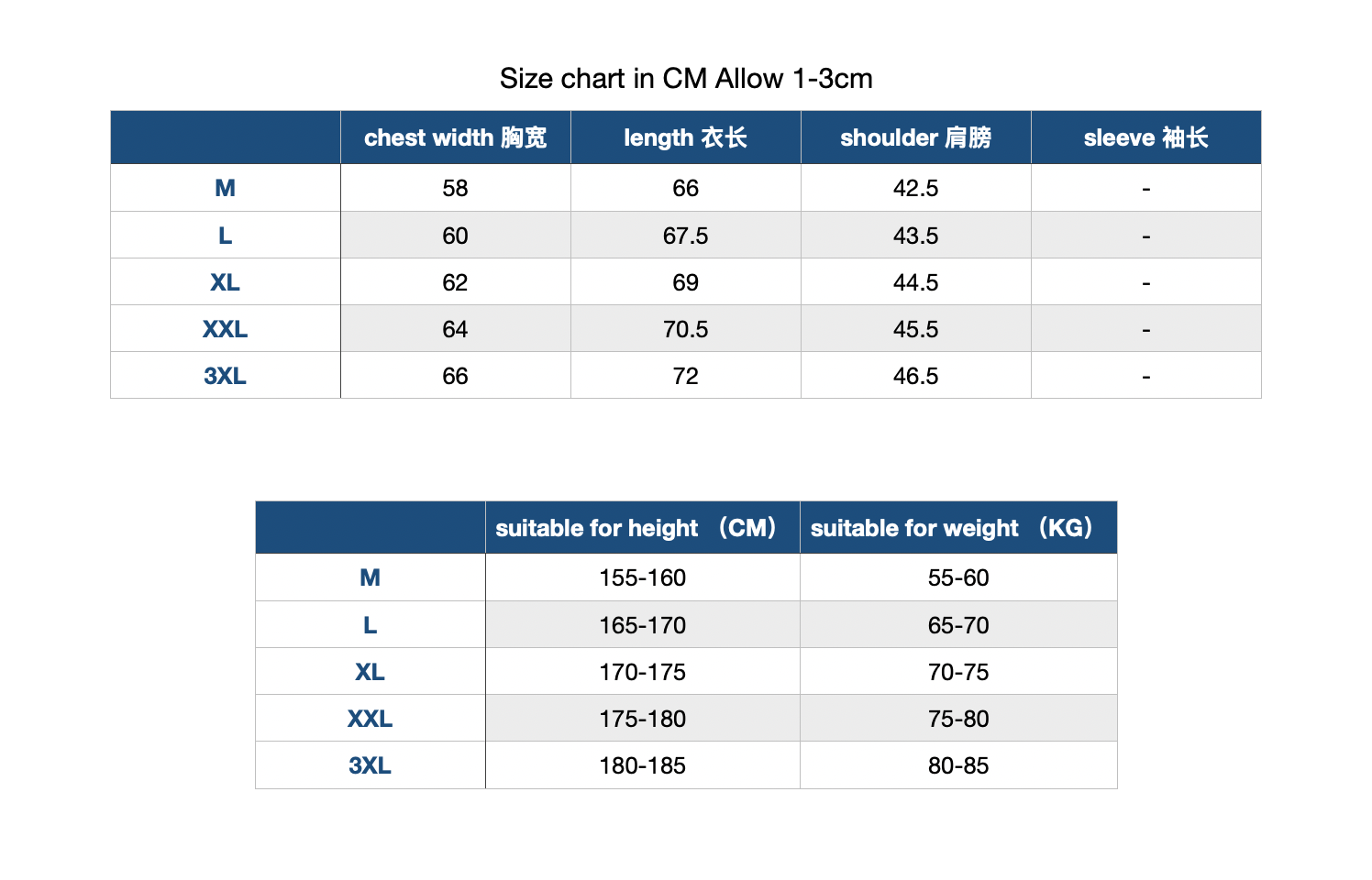The width and height of the screenshot is (1372, 880).
Task: Select suitable for weight header cell
Action: [x=958, y=528]
